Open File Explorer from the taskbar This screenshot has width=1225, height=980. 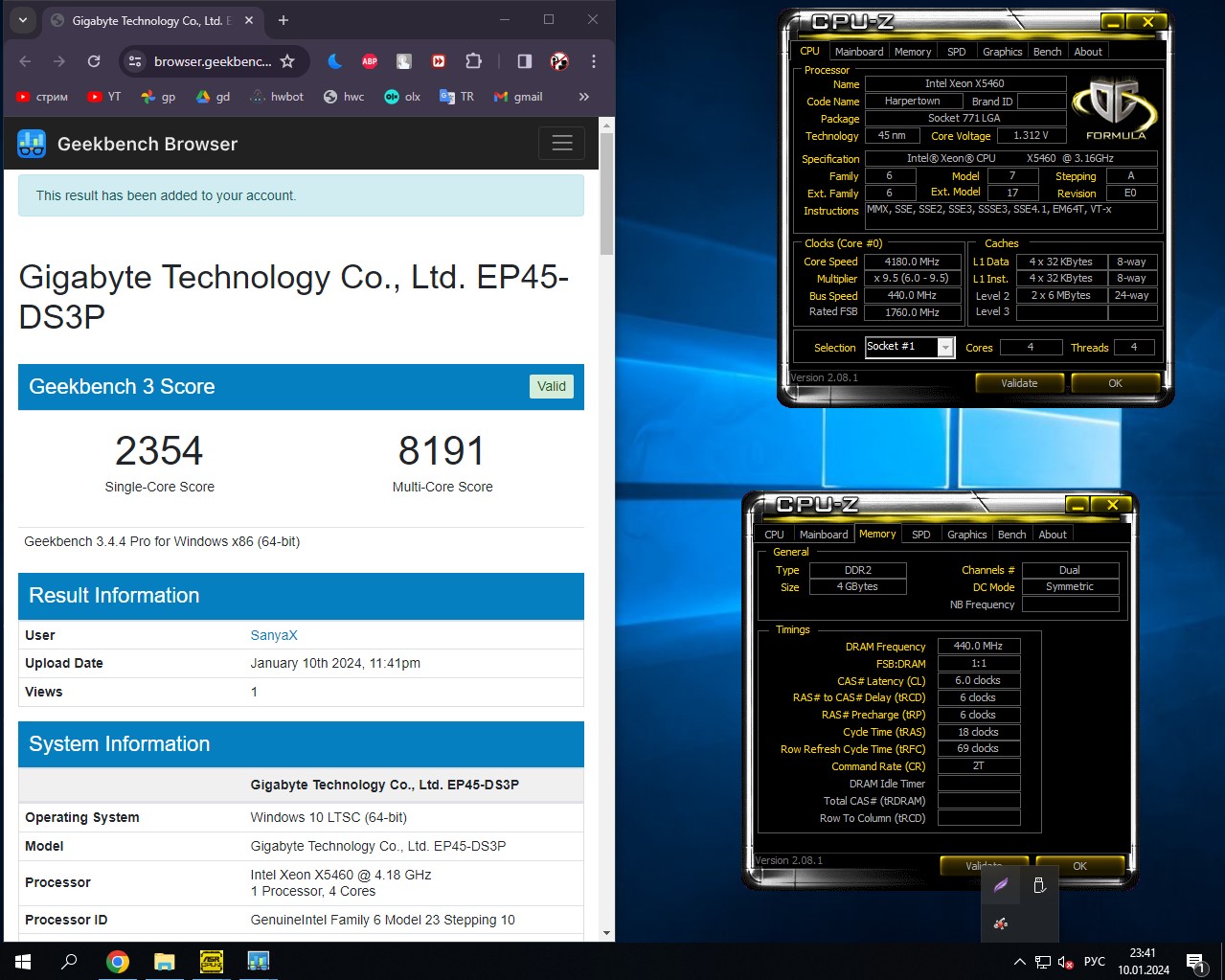[x=165, y=961]
